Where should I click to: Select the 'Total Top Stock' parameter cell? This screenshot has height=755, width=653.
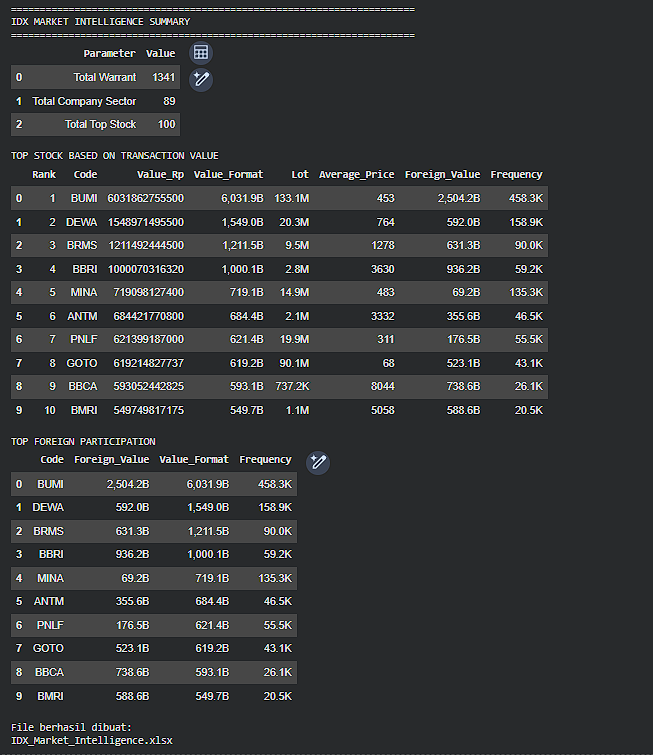(x=101, y=124)
